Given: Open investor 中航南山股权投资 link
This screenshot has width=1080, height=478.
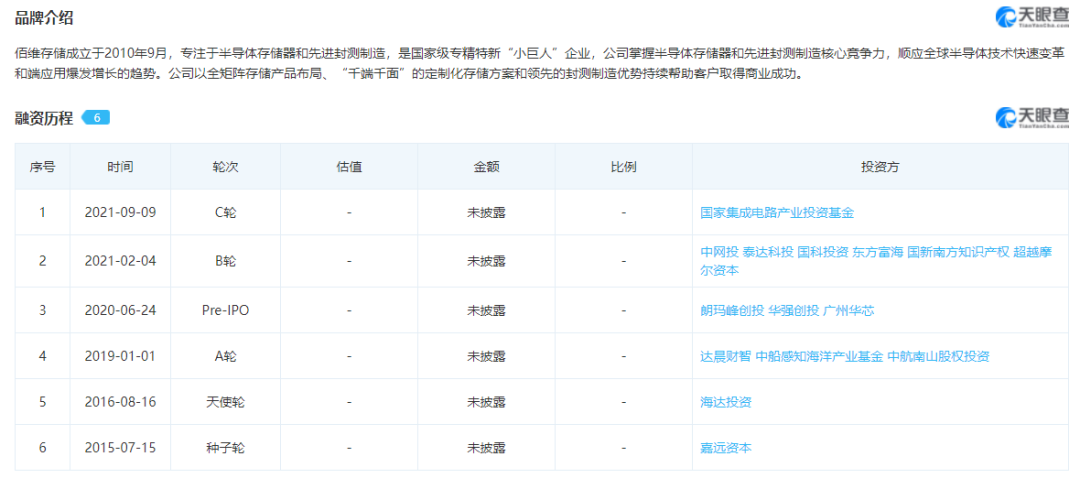Looking at the screenshot, I should pos(938,356).
